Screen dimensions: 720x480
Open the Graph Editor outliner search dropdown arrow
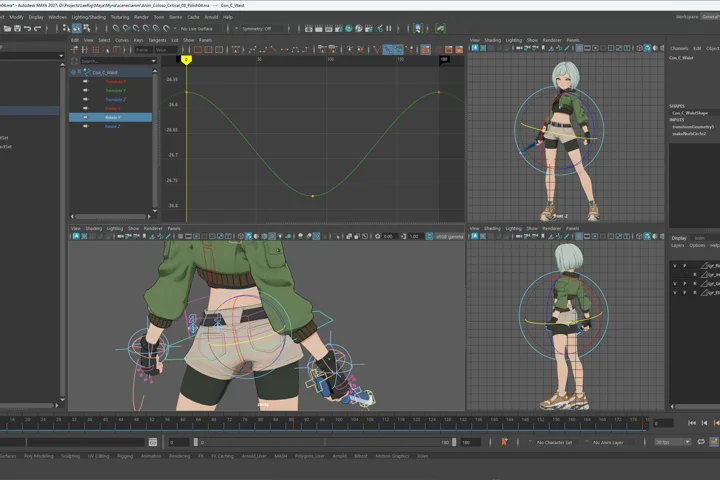tap(153, 61)
